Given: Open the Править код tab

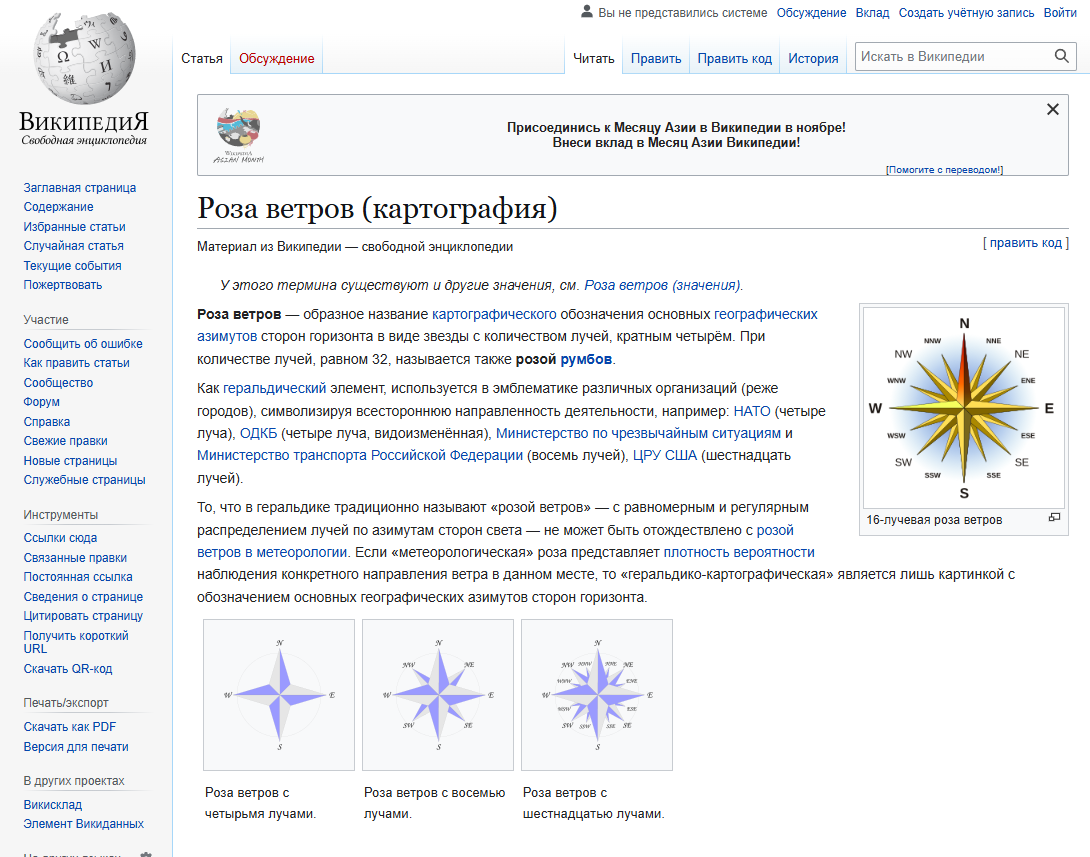Looking at the screenshot, I should [734, 58].
